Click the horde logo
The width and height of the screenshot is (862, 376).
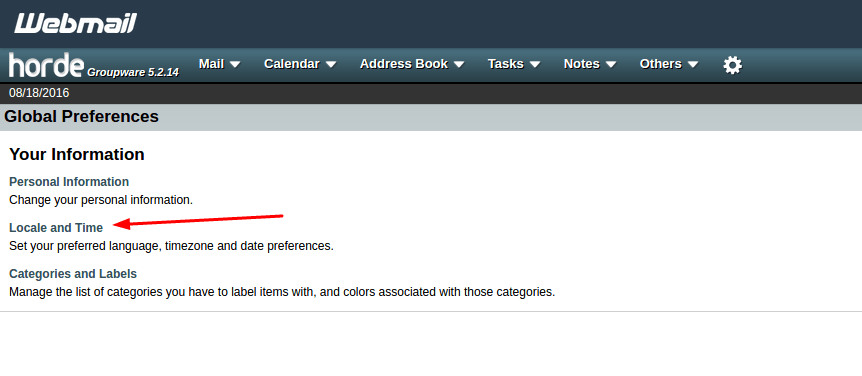click(x=47, y=65)
